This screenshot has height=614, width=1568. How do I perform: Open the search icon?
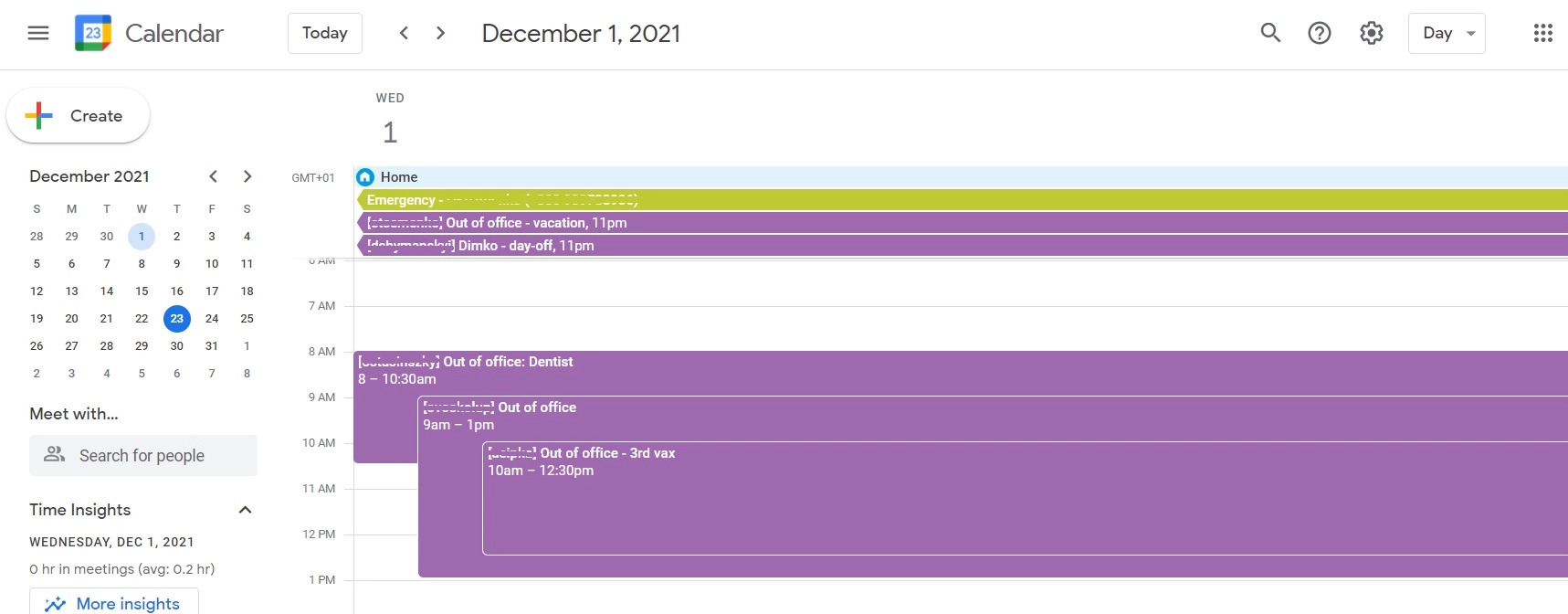(1270, 33)
